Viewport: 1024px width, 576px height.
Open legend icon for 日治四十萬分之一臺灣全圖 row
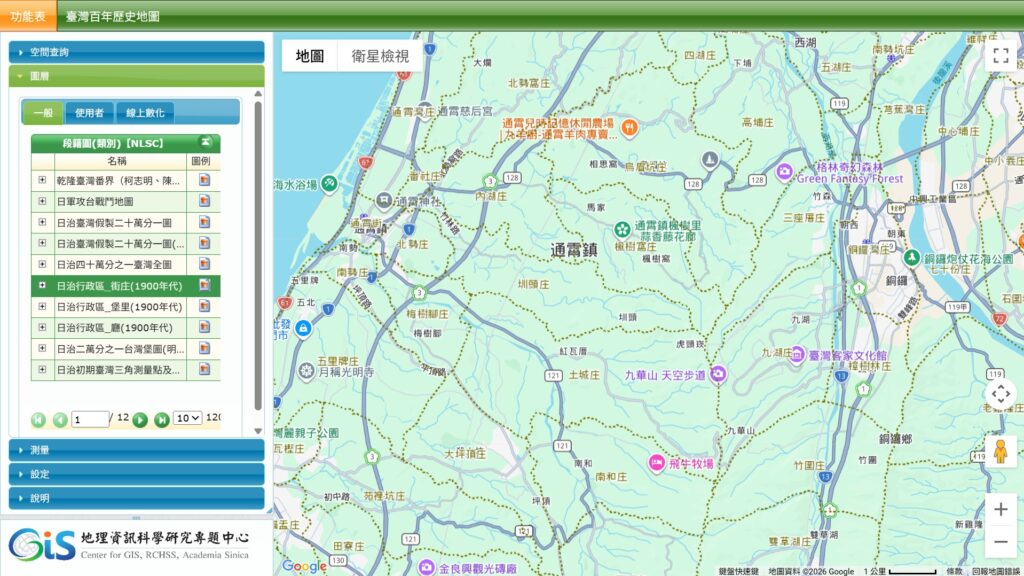204,264
